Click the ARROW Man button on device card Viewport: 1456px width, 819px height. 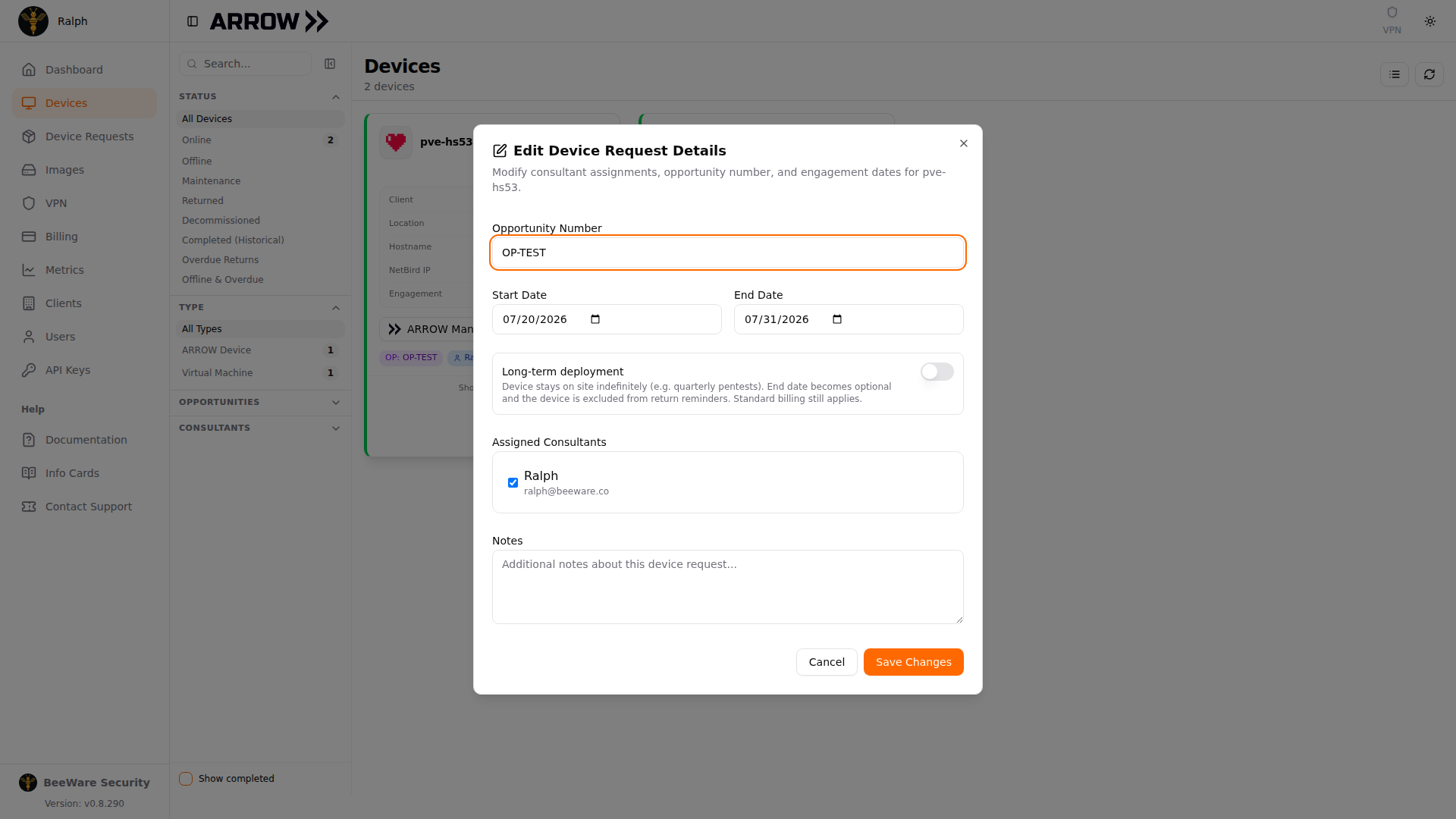tap(427, 329)
